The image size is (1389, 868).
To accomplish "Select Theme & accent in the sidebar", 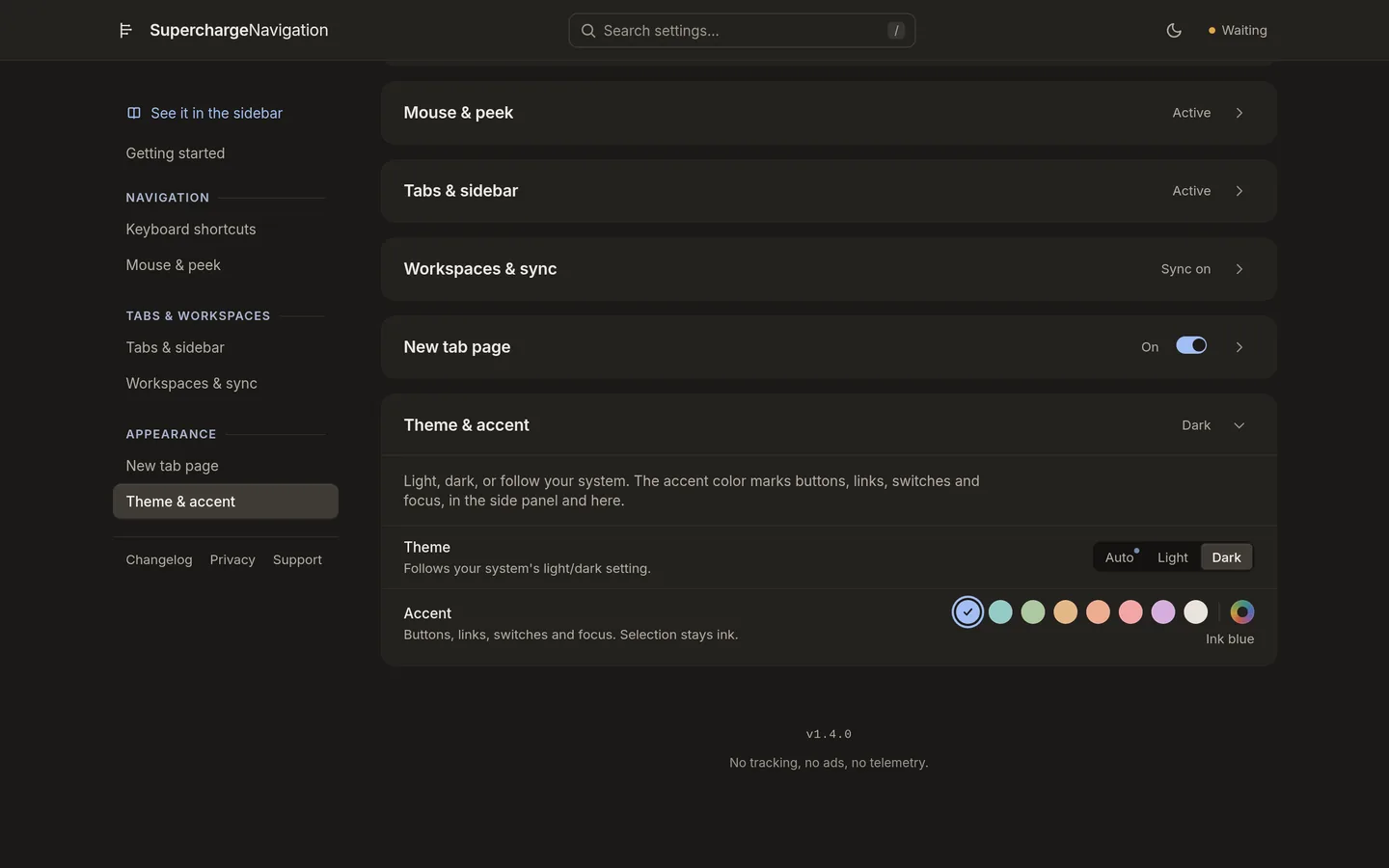I will click(x=226, y=502).
